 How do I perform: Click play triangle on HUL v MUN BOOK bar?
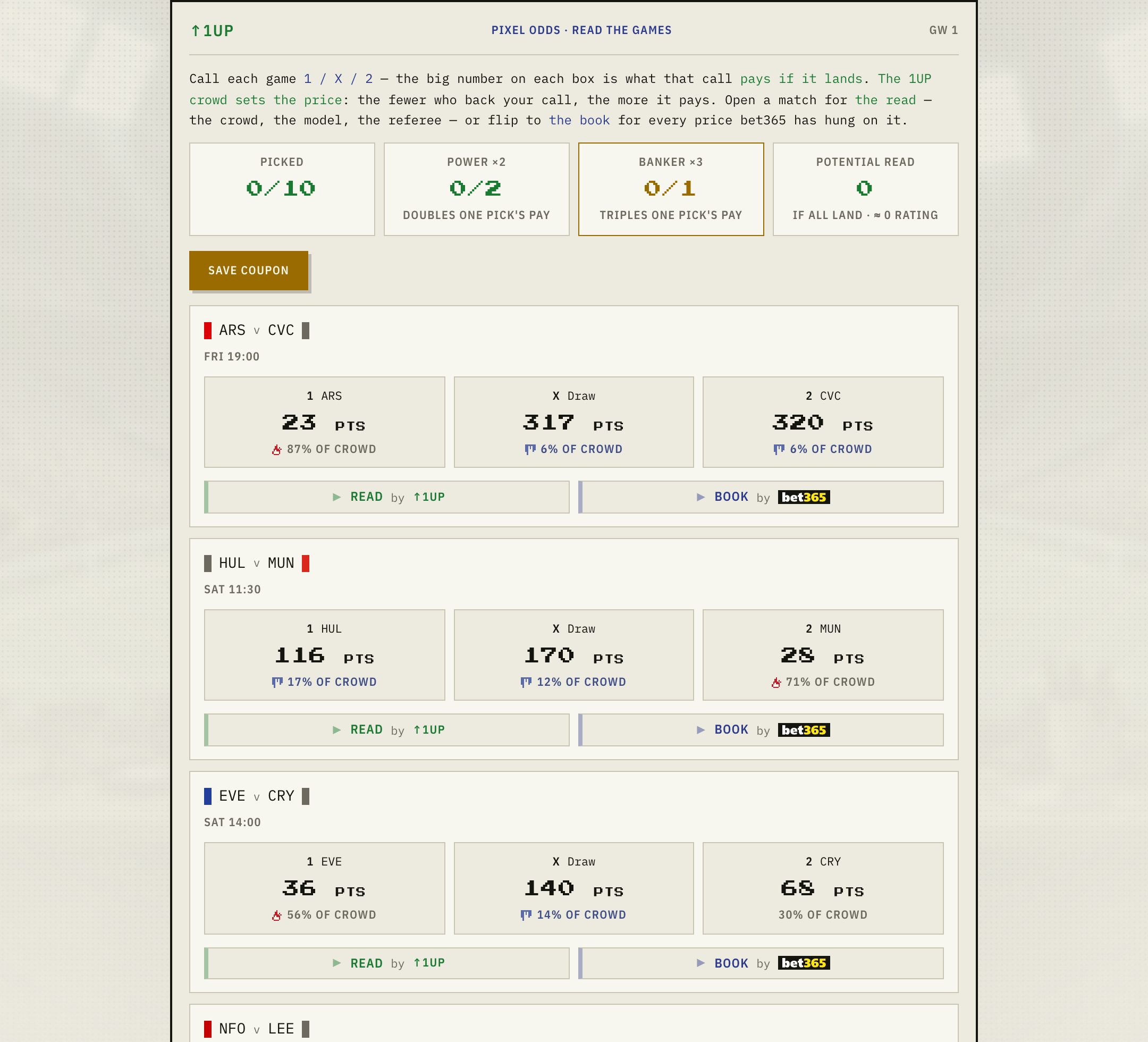pos(701,730)
